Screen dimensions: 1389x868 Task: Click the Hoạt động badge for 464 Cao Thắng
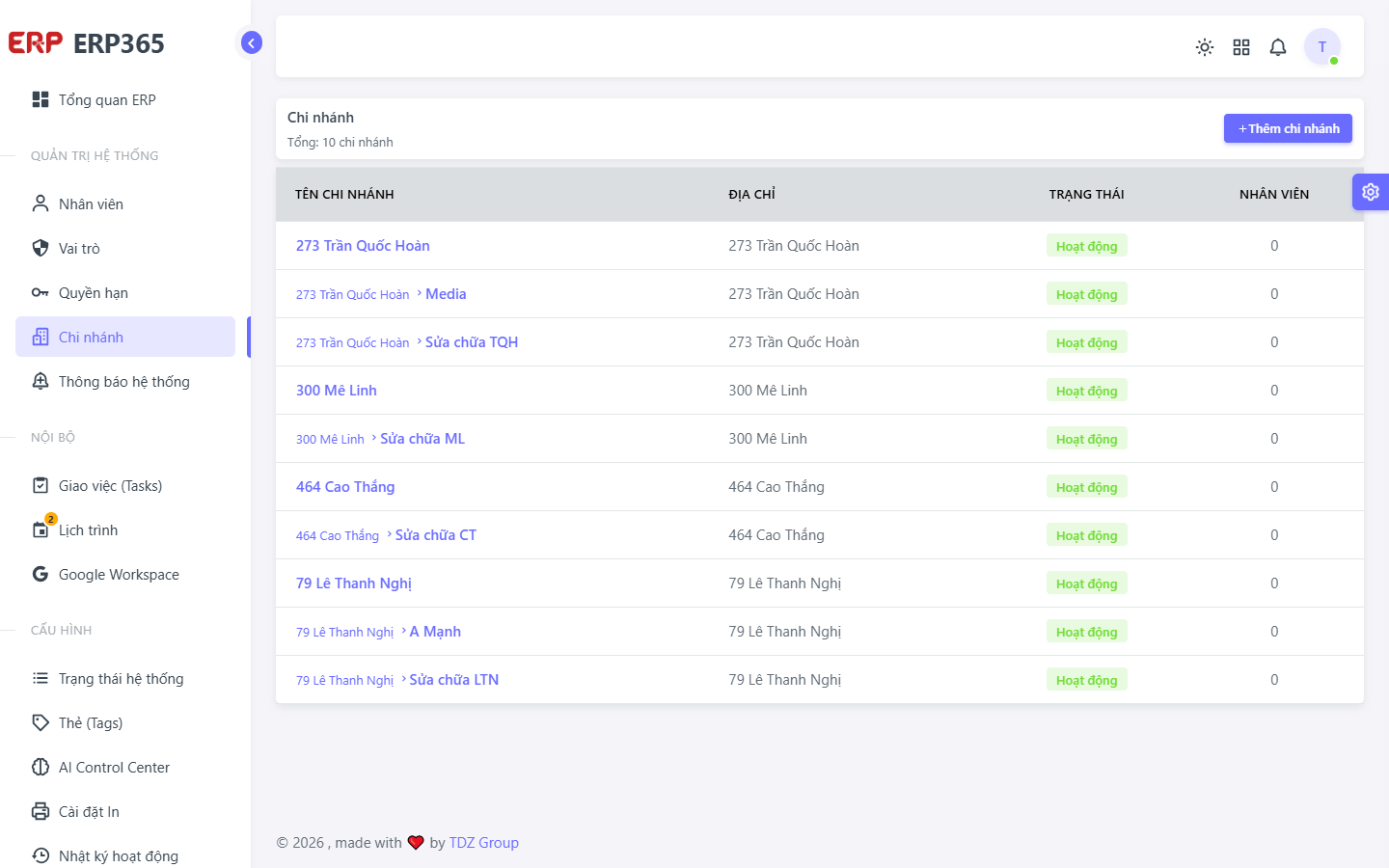click(x=1087, y=487)
